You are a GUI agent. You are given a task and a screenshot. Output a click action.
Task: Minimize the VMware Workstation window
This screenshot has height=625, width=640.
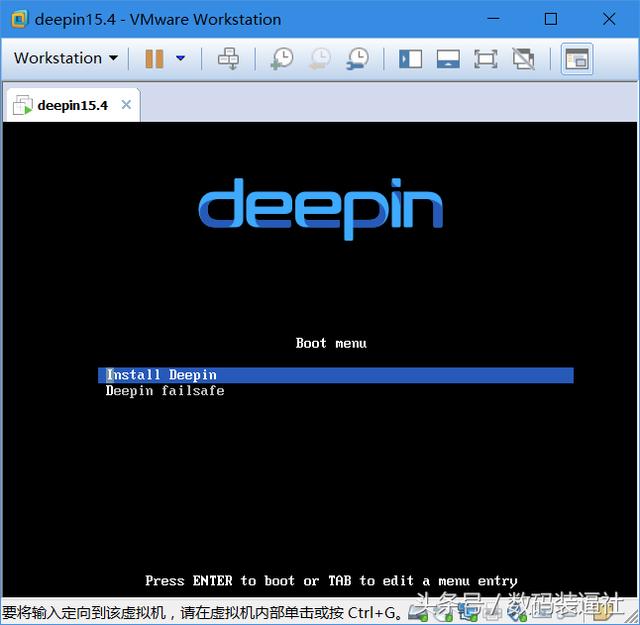point(493,19)
